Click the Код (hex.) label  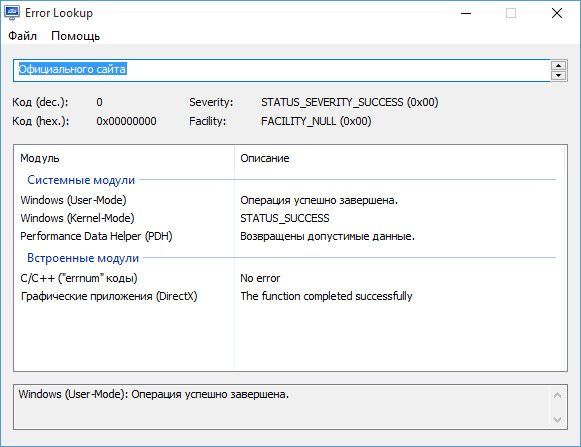tap(41, 121)
